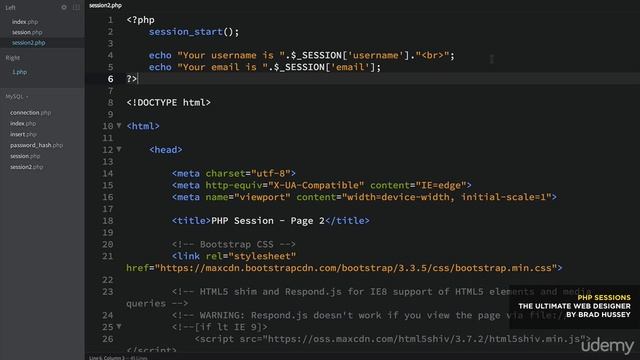Open password_hash.php in the file tree
Viewport: 640px width, 360px height.
[36, 145]
